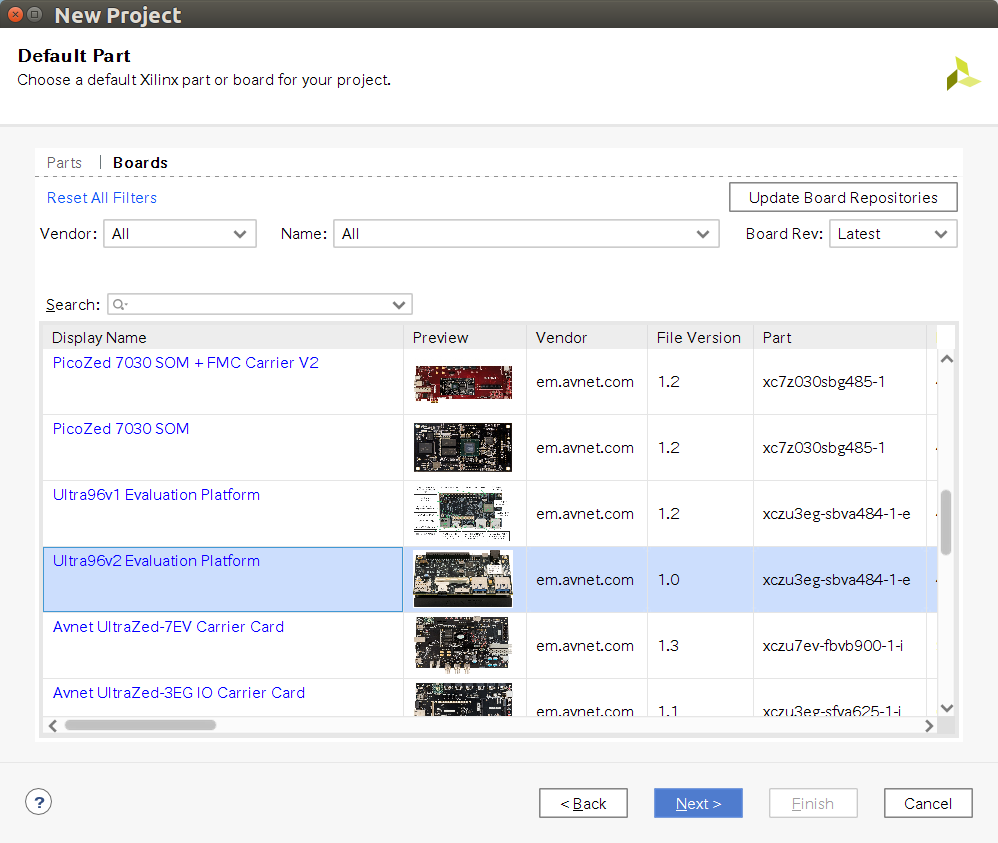Cancel the New Project wizard
Viewport: 998px width, 843px height.
[928, 803]
